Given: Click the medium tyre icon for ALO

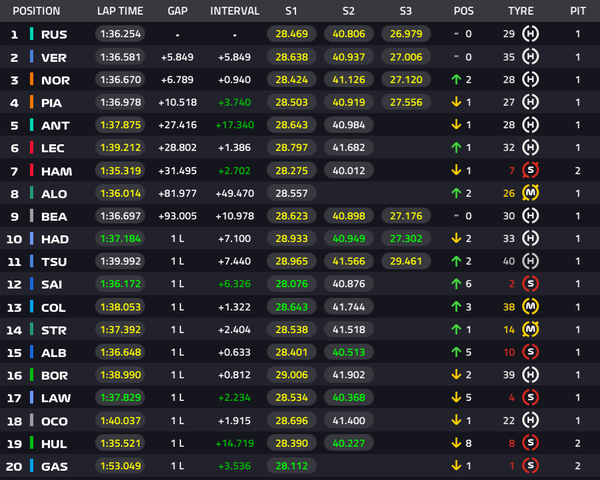Looking at the screenshot, I should [530, 193].
